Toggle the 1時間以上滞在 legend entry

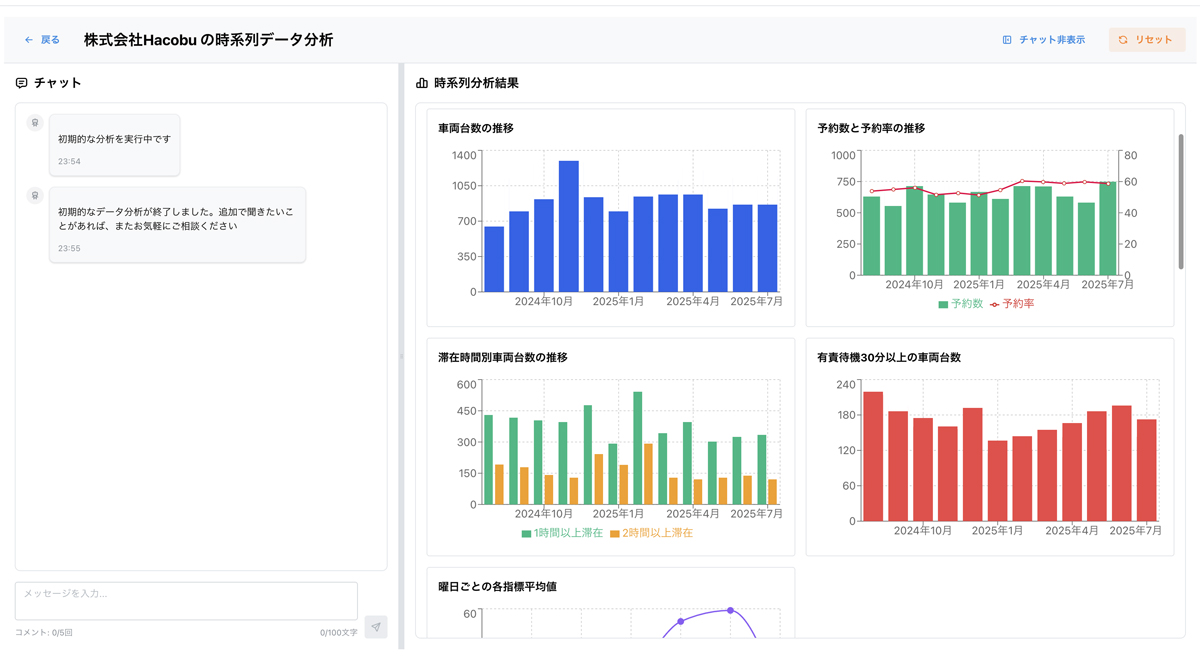click(x=562, y=533)
